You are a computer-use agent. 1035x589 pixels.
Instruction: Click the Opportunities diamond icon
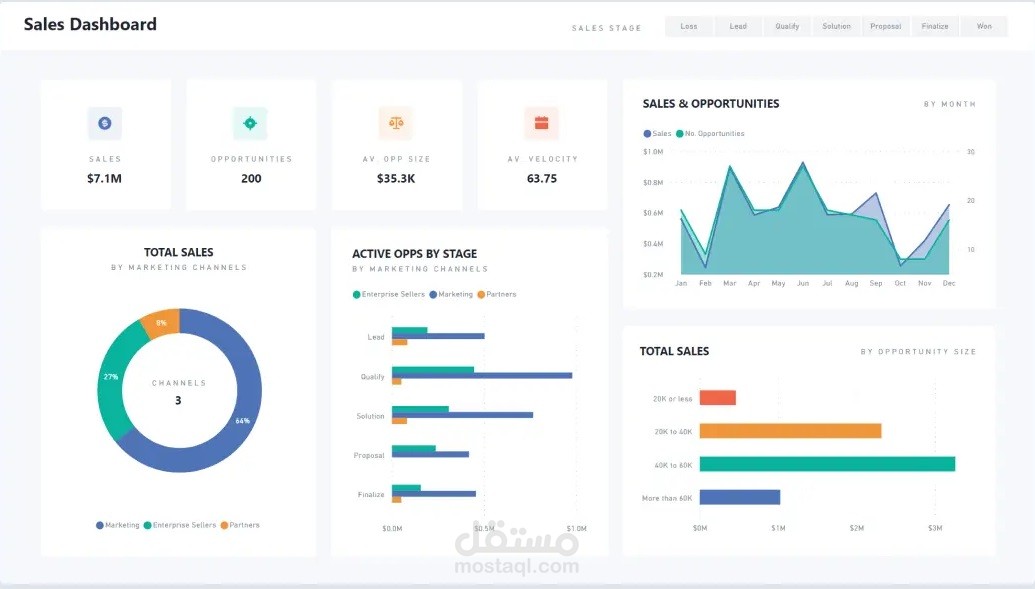click(x=251, y=123)
